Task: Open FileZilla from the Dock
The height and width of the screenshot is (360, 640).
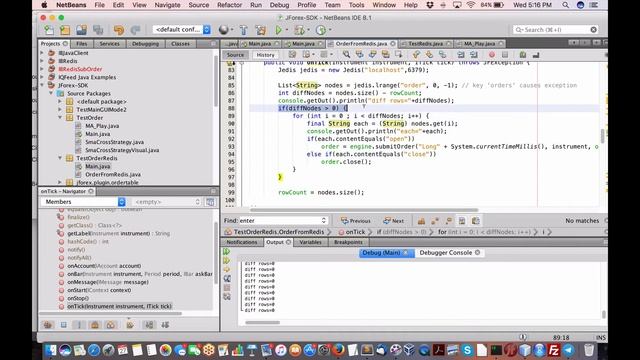Action: click(x=553, y=350)
